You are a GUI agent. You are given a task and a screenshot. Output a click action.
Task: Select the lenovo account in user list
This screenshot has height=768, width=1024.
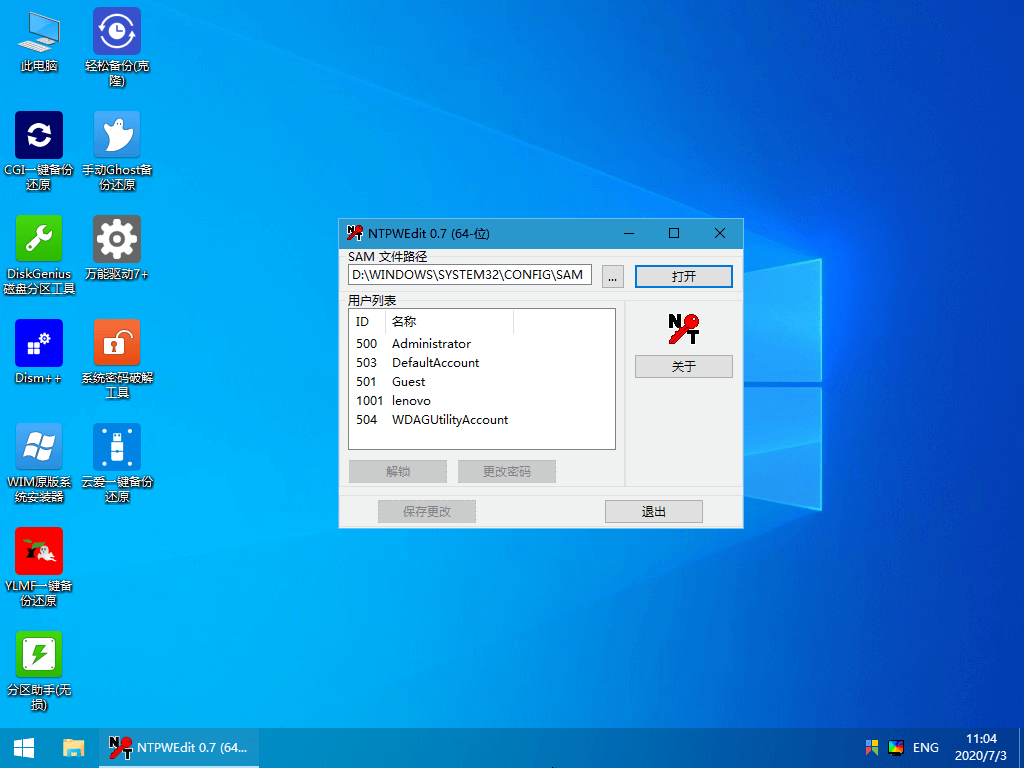411,401
